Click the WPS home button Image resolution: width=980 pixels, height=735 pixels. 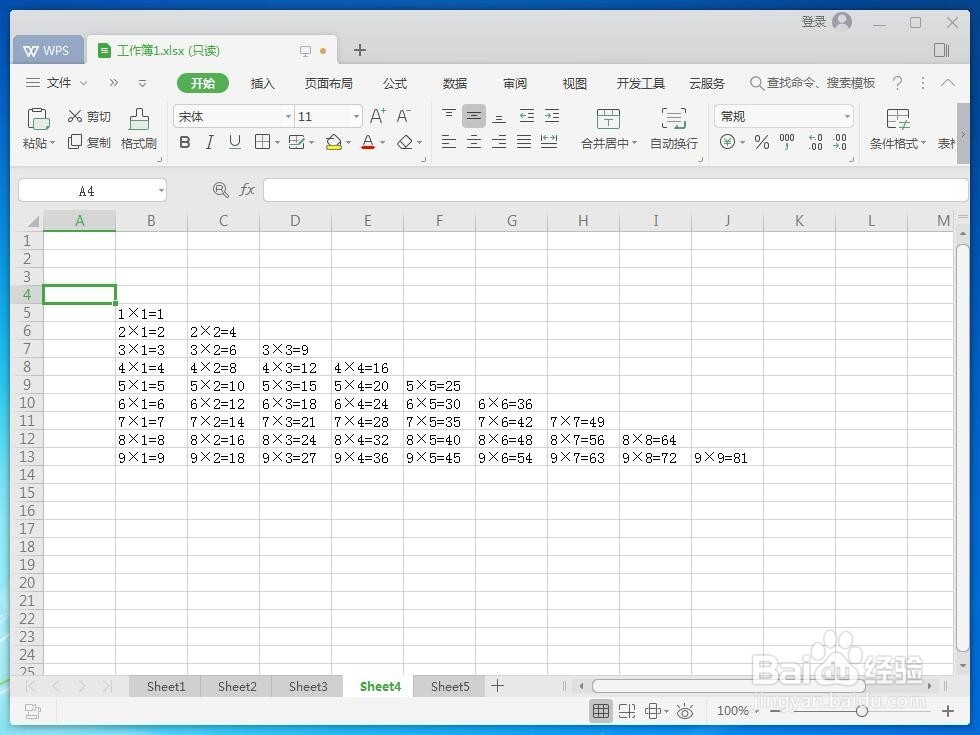(x=48, y=51)
